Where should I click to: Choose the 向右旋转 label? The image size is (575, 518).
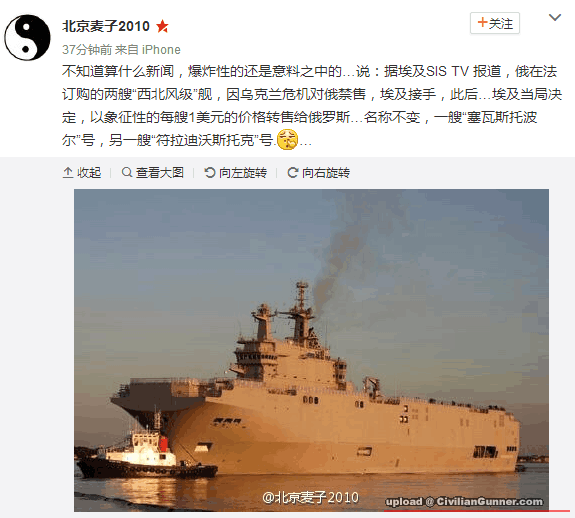coord(326,173)
